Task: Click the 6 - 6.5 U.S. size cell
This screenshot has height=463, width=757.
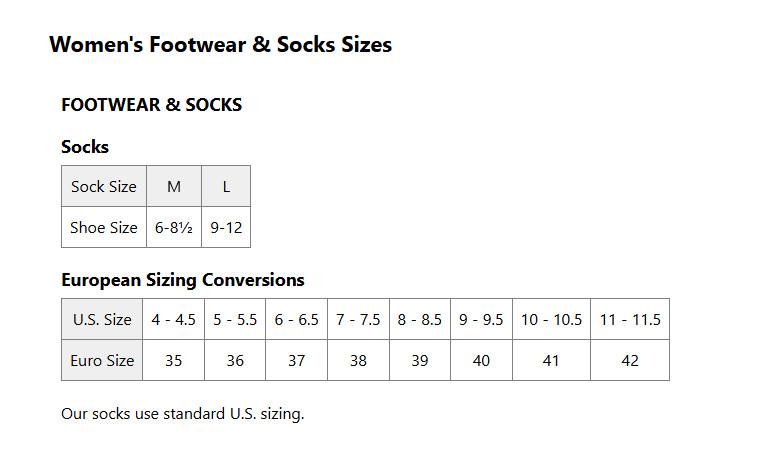Action: pos(297,320)
